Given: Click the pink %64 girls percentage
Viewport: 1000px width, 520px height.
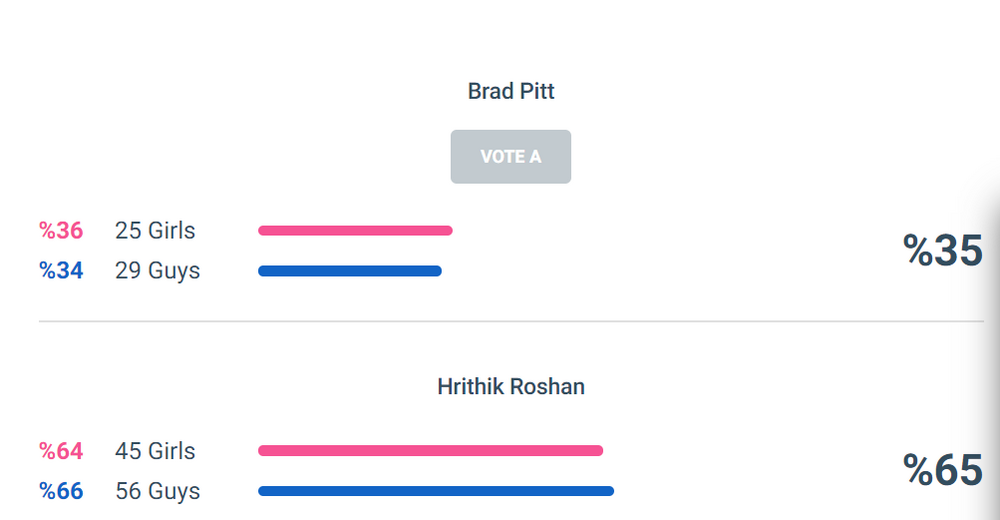Looking at the screenshot, I should [x=61, y=451].
